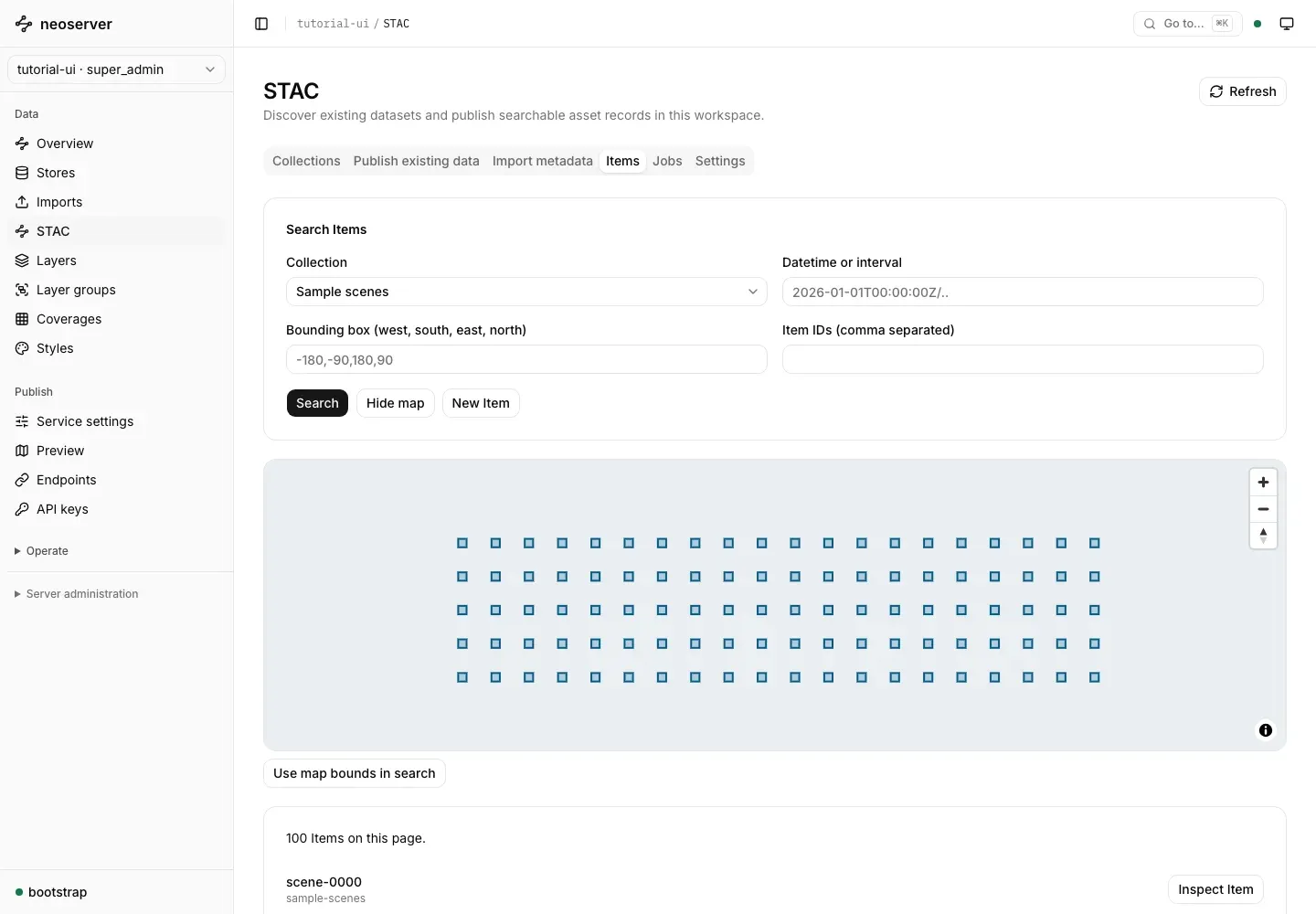Focus the Datetime or interval field
Viewport: 1316px width, 914px height.
click(1023, 292)
